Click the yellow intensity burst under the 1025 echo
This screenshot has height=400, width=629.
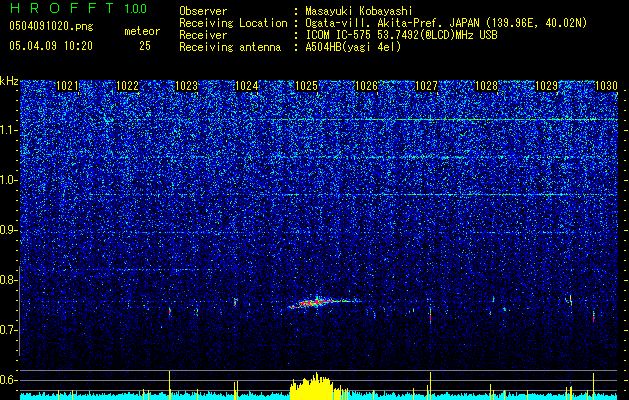point(313,386)
